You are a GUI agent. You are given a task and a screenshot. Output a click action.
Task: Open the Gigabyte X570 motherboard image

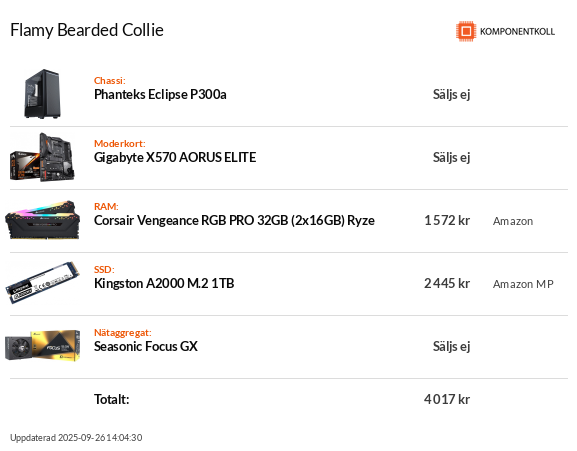(x=42, y=157)
